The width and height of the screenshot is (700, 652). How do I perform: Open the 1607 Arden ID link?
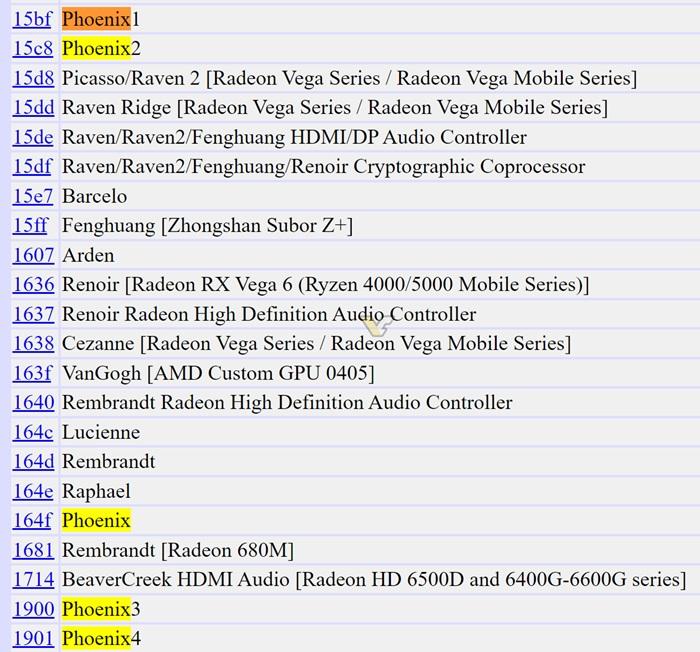pos(33,255)
